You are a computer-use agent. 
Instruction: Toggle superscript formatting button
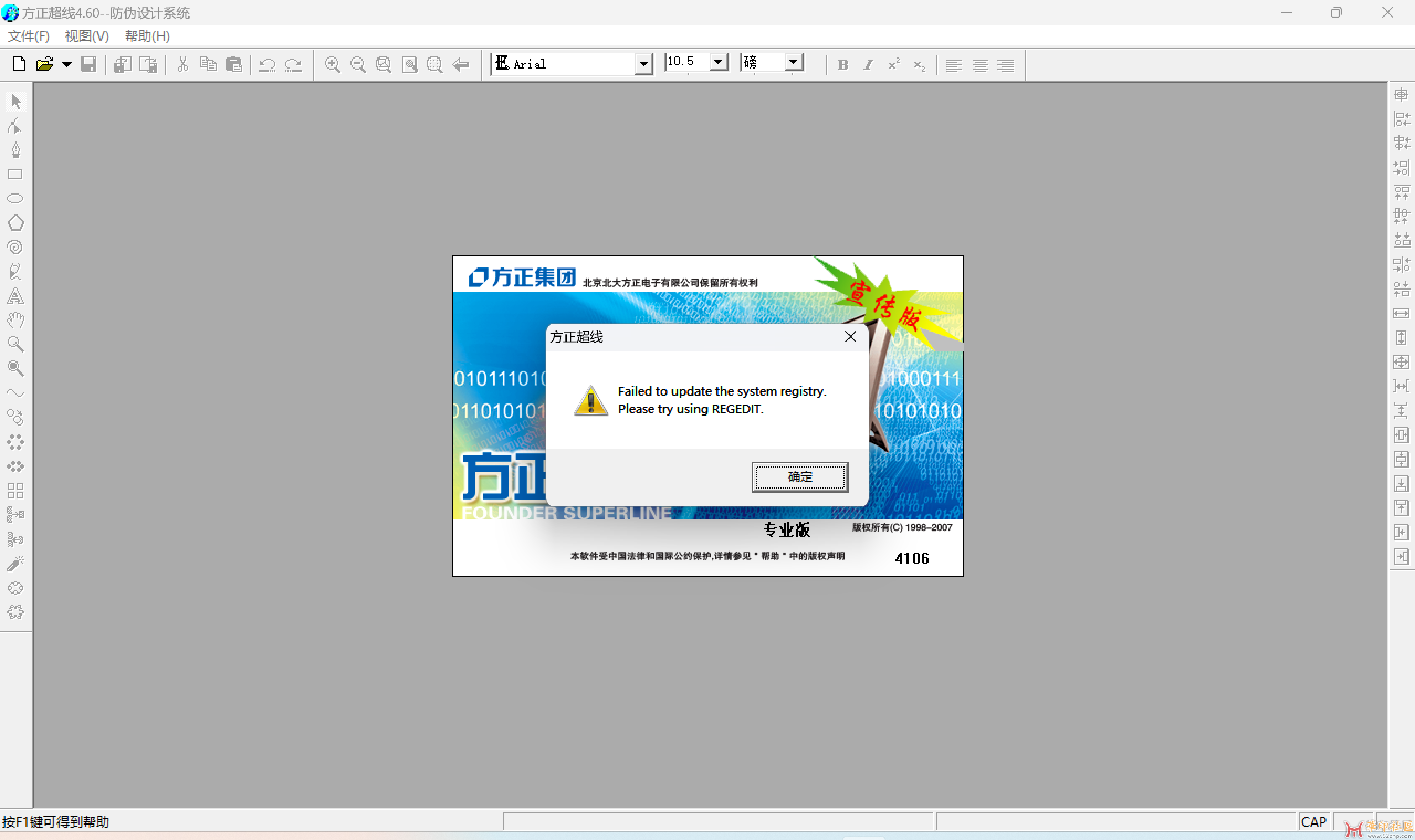[x=894, y=65]
